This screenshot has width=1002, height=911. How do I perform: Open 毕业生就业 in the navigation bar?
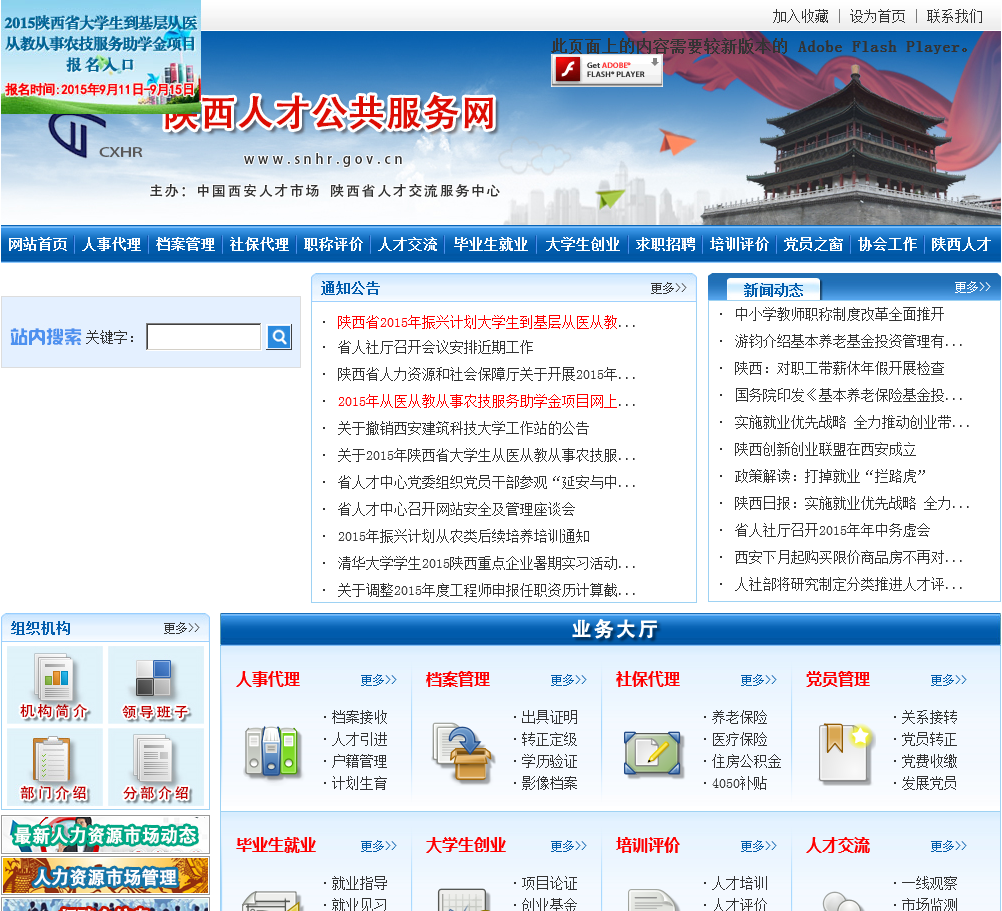coord(491,244)
